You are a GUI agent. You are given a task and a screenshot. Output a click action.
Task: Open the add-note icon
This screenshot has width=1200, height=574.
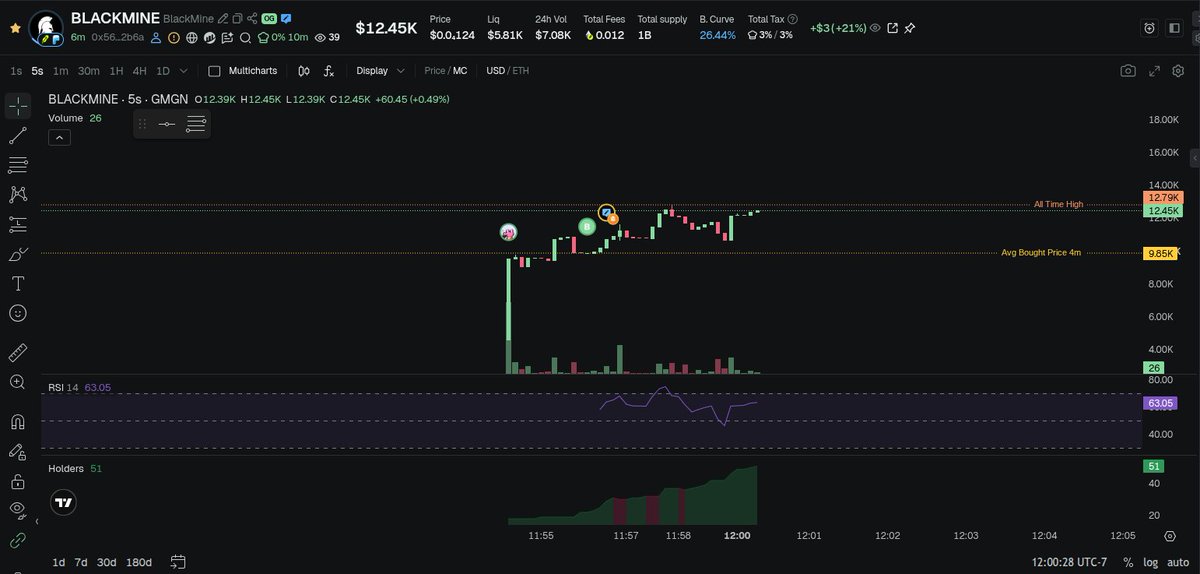pos(228,37)
